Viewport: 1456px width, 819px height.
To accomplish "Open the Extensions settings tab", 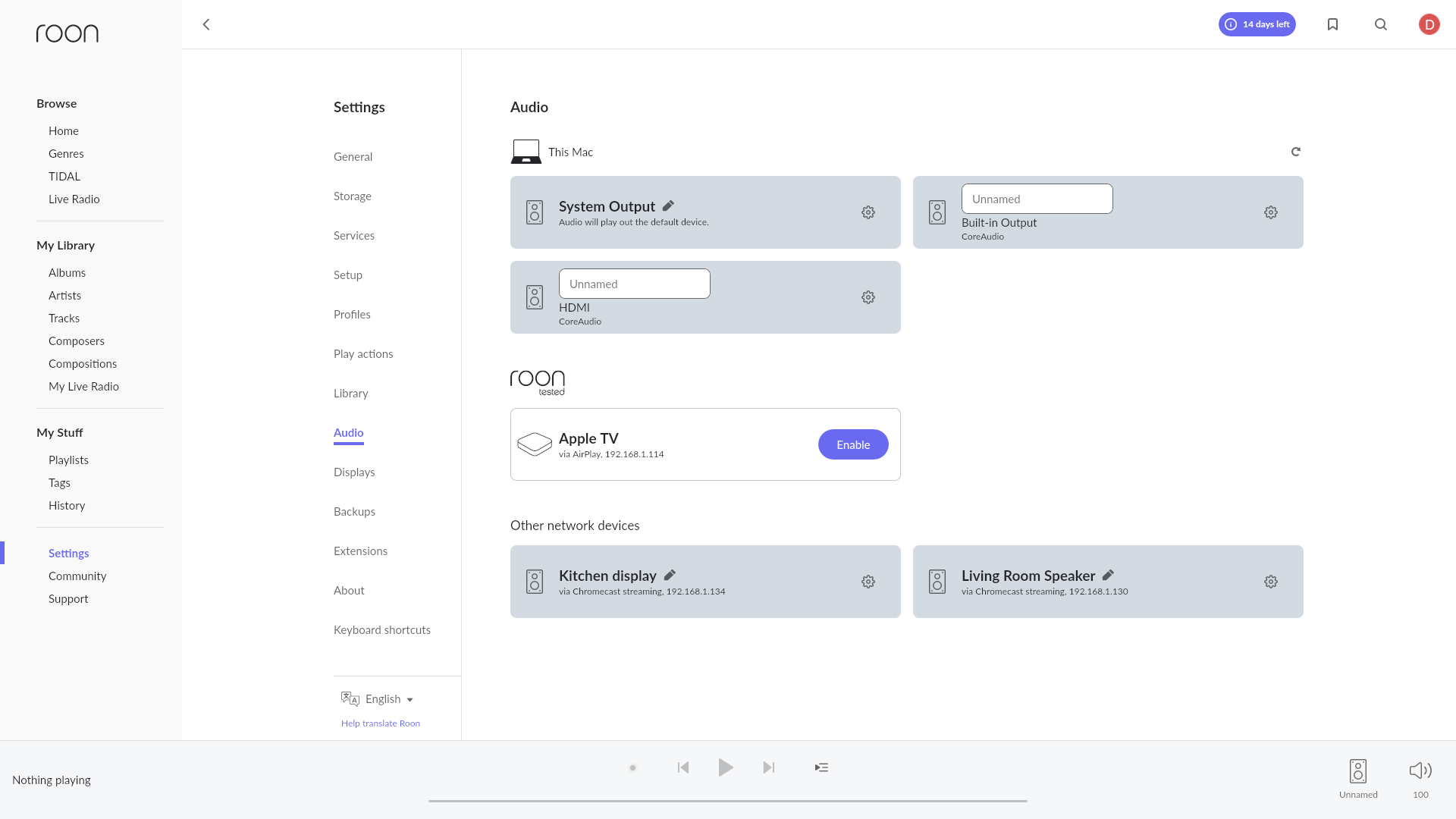I will pyautogui.click(x=360, y=551).
